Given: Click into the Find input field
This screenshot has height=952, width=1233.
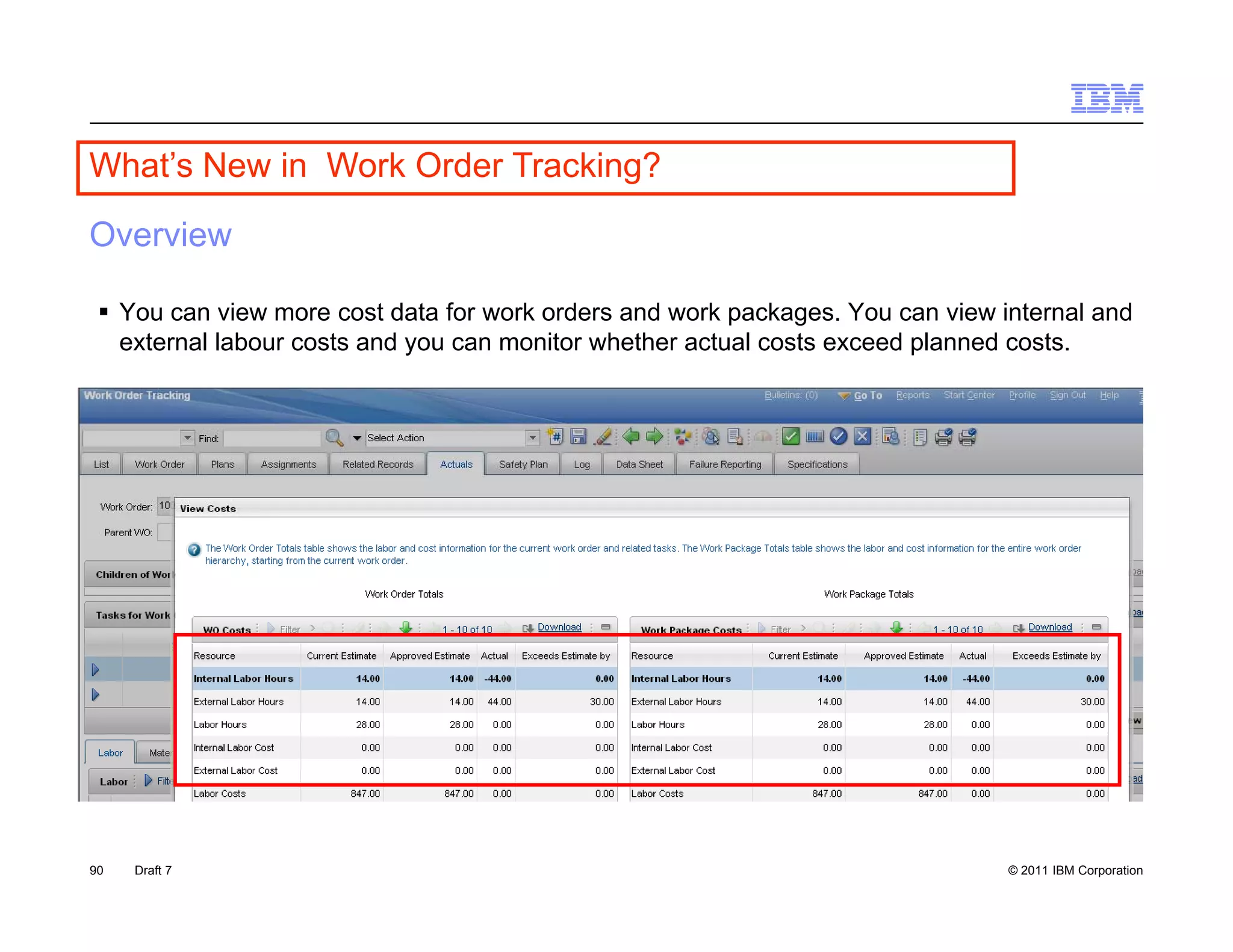Looking at the screenshot, I should coord(272,438).
